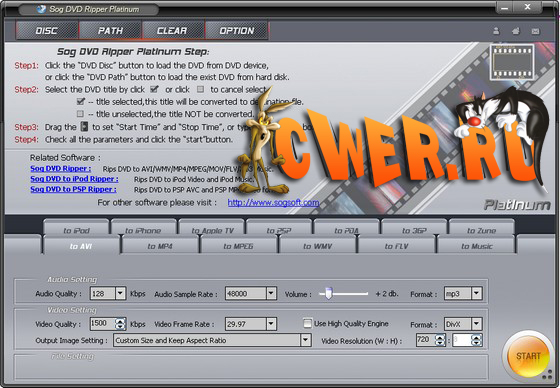560x388 pixels.
Task: Click the app logo icon in title bar
Action: 41,9
